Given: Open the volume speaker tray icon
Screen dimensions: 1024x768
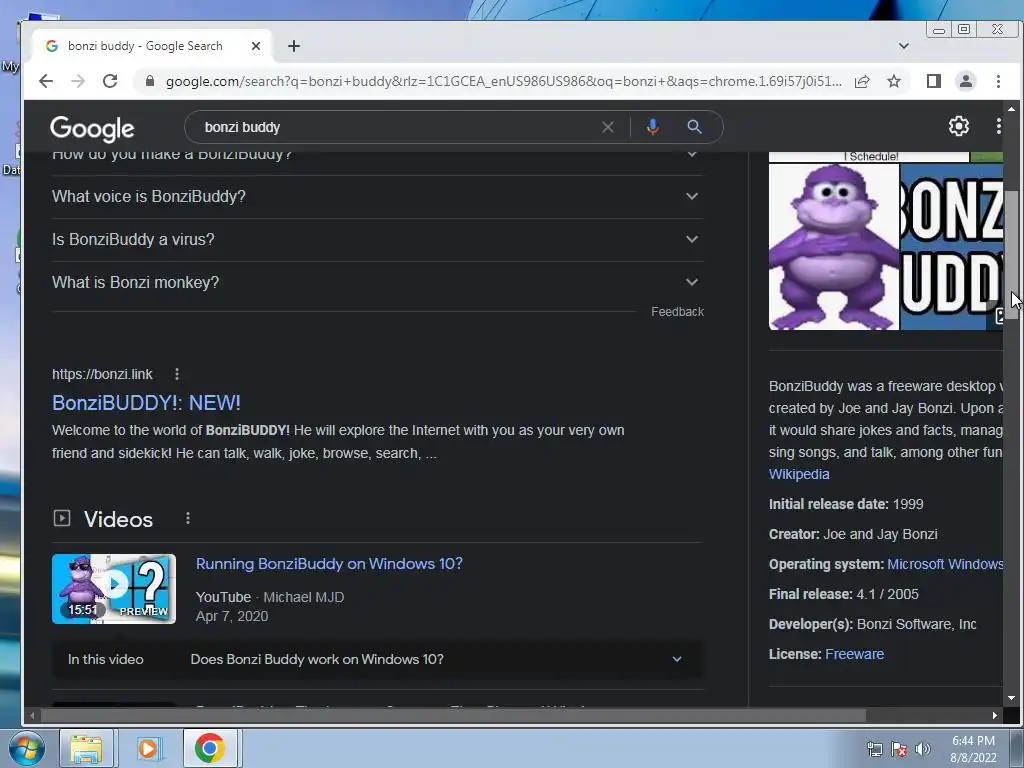Looking at the screenshot, I should (923, 749).
